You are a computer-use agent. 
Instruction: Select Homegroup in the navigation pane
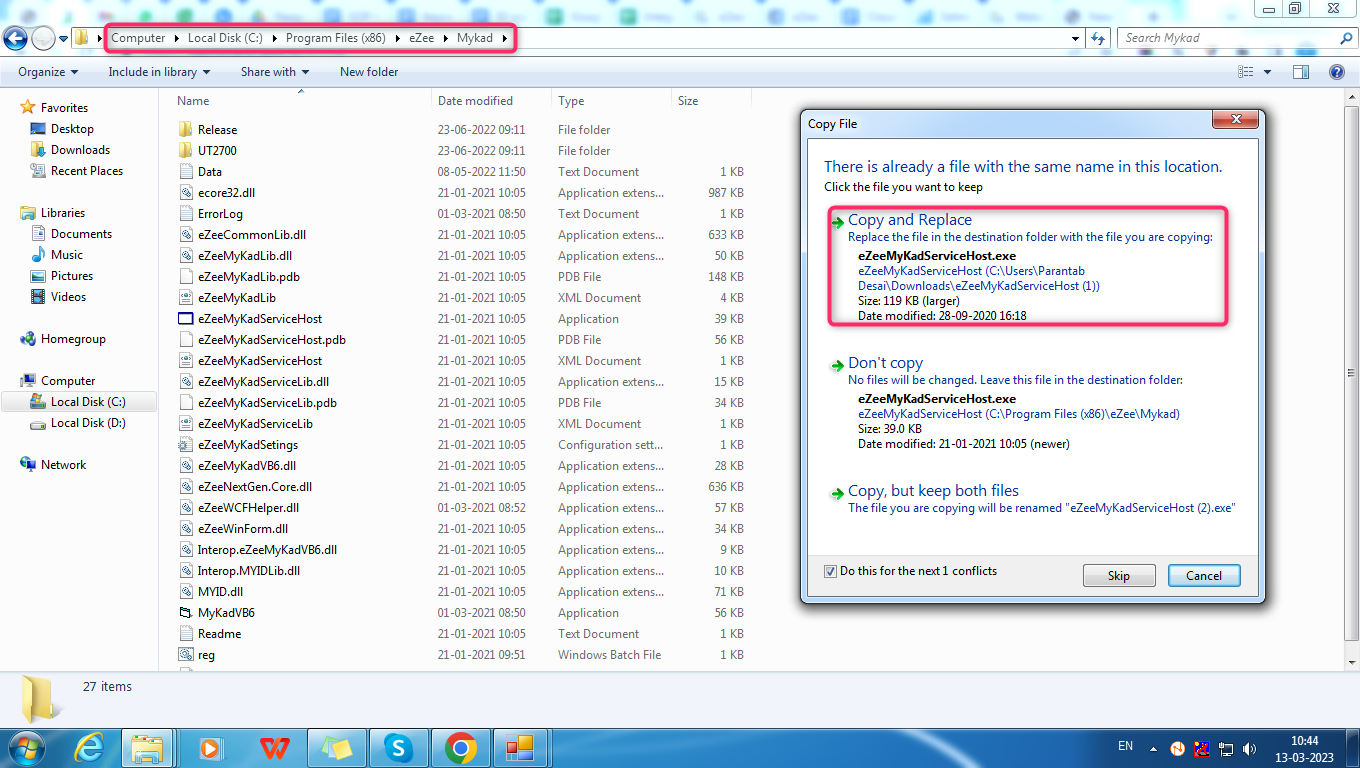click(x=73, y=339)
